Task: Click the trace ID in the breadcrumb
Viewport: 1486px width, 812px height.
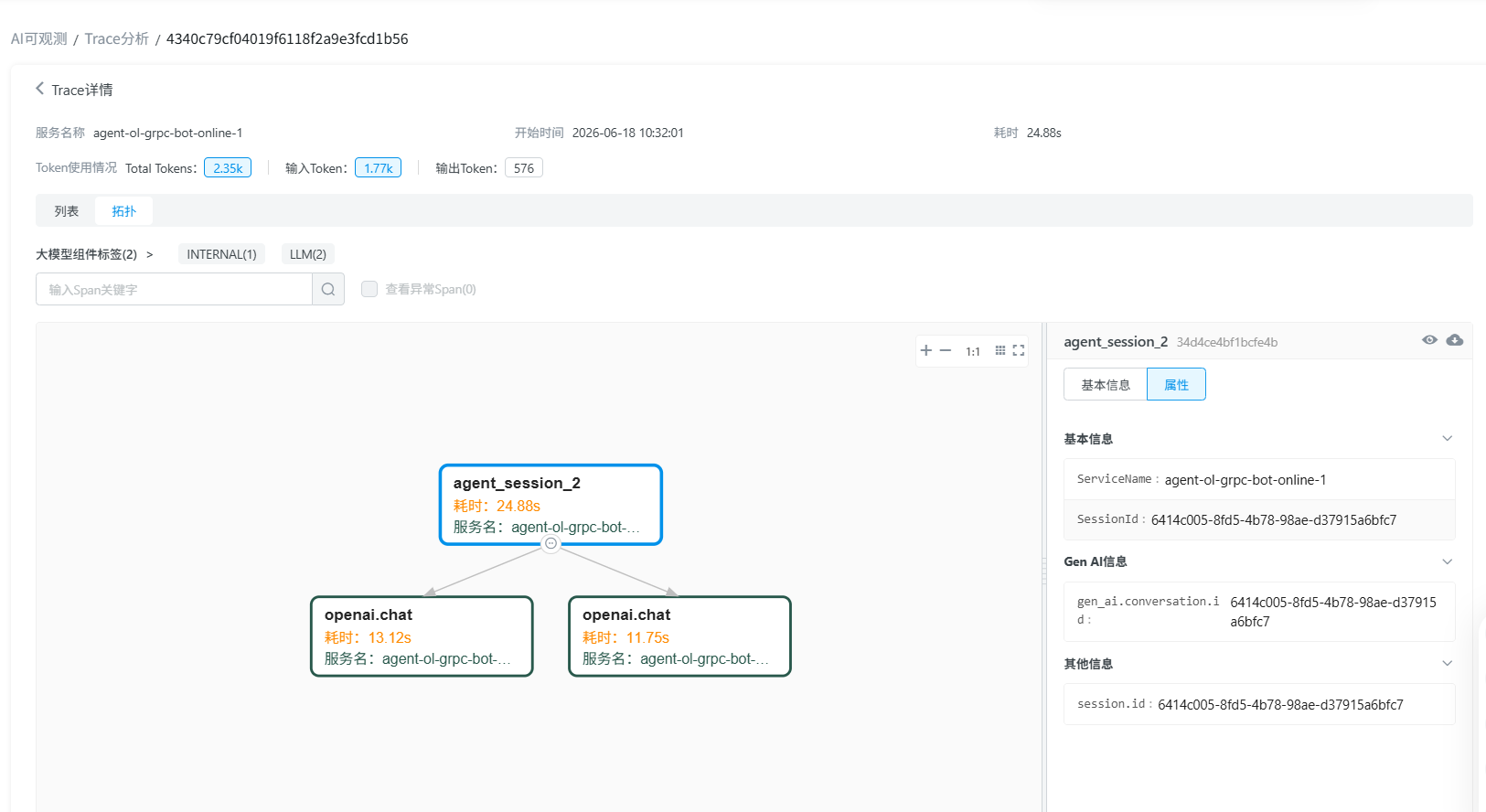Action: (x=287, y=38)
